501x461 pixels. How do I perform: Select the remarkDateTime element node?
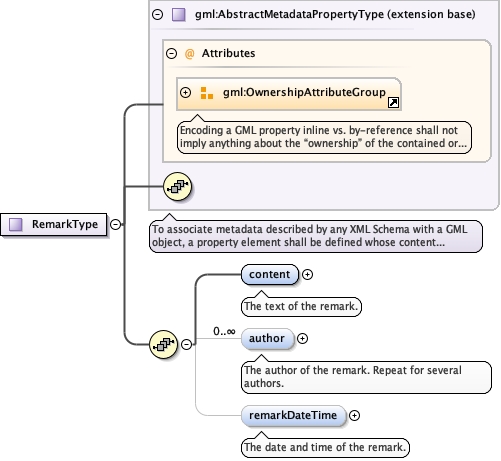tap(293, 415)
